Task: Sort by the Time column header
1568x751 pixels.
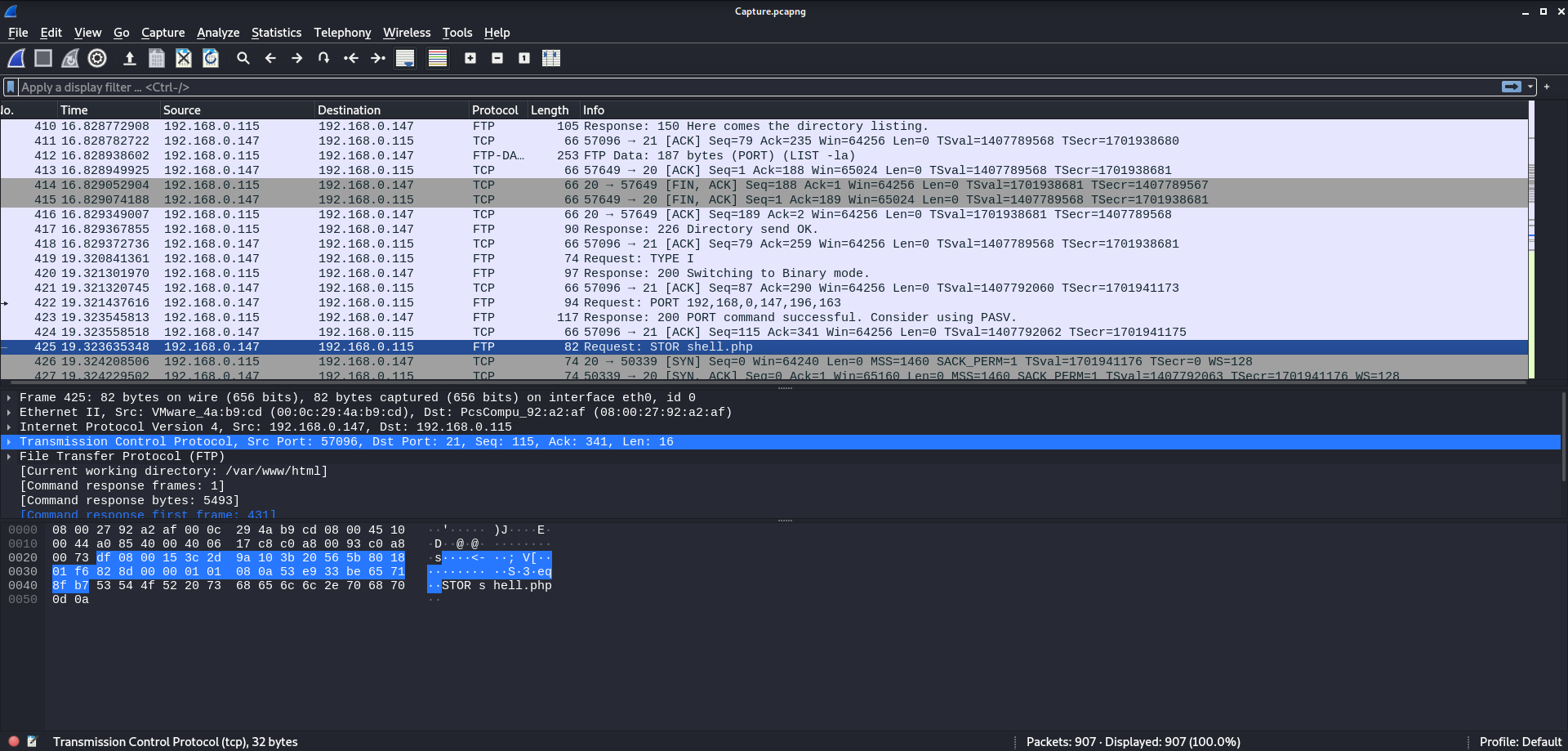Action: tap(109, 110)
